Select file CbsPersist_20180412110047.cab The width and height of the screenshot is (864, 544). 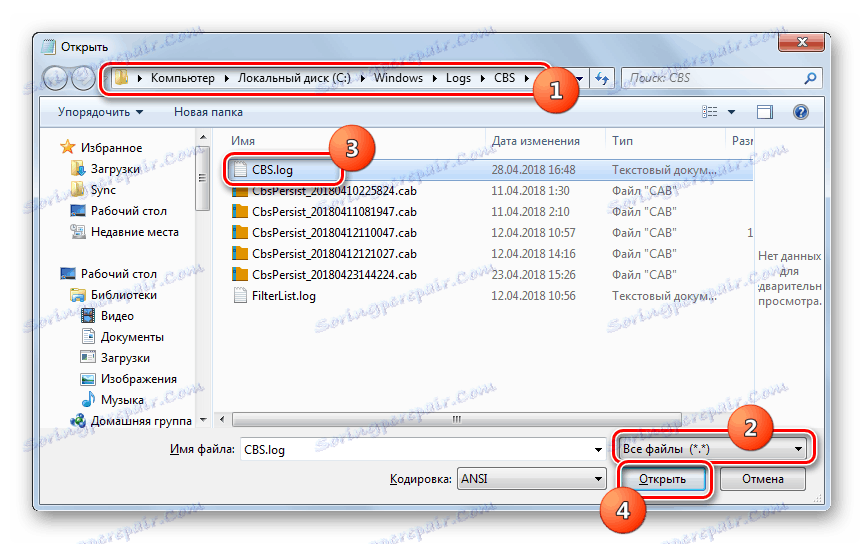point(334,233)
